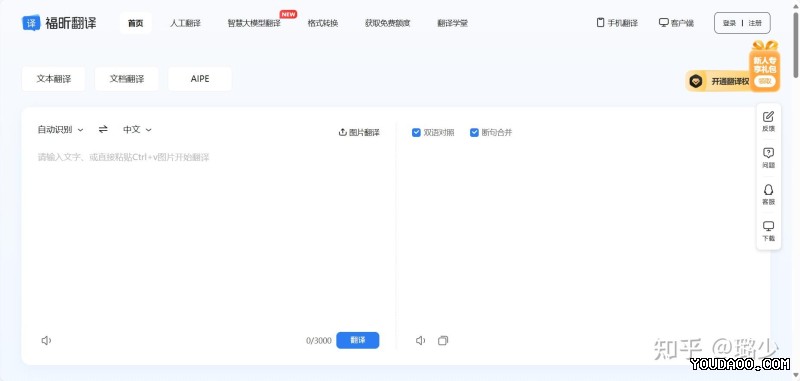
Task: Click the 领取 button on gift pack
Action: pyautogui.click(x=764, y=81)
